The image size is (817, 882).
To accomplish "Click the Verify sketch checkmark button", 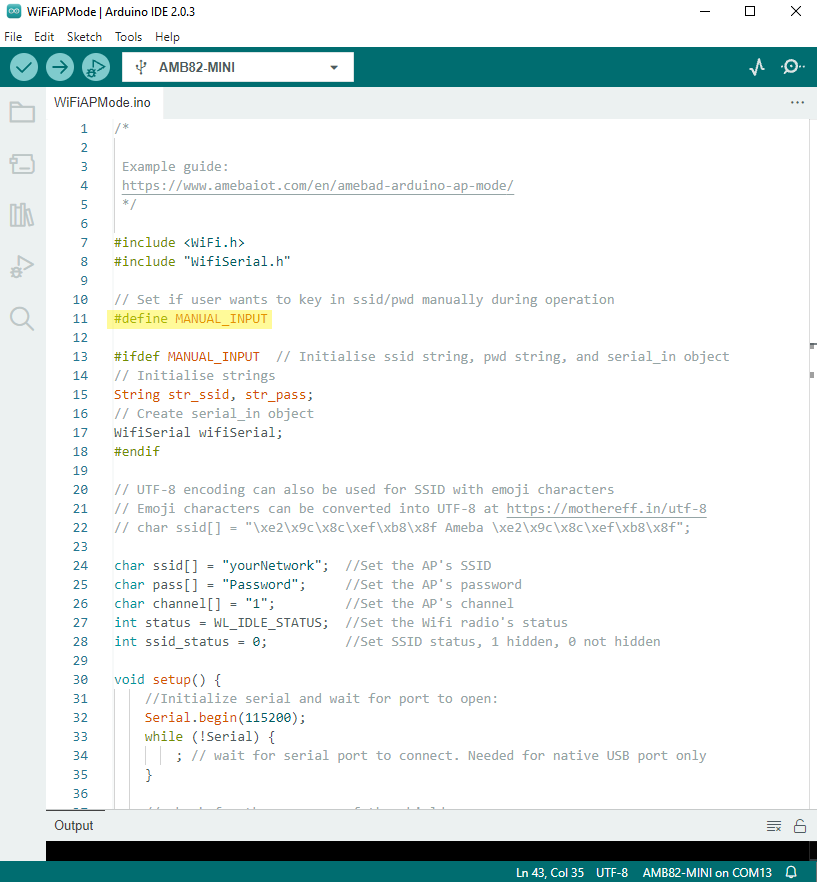I will (25, 67).
